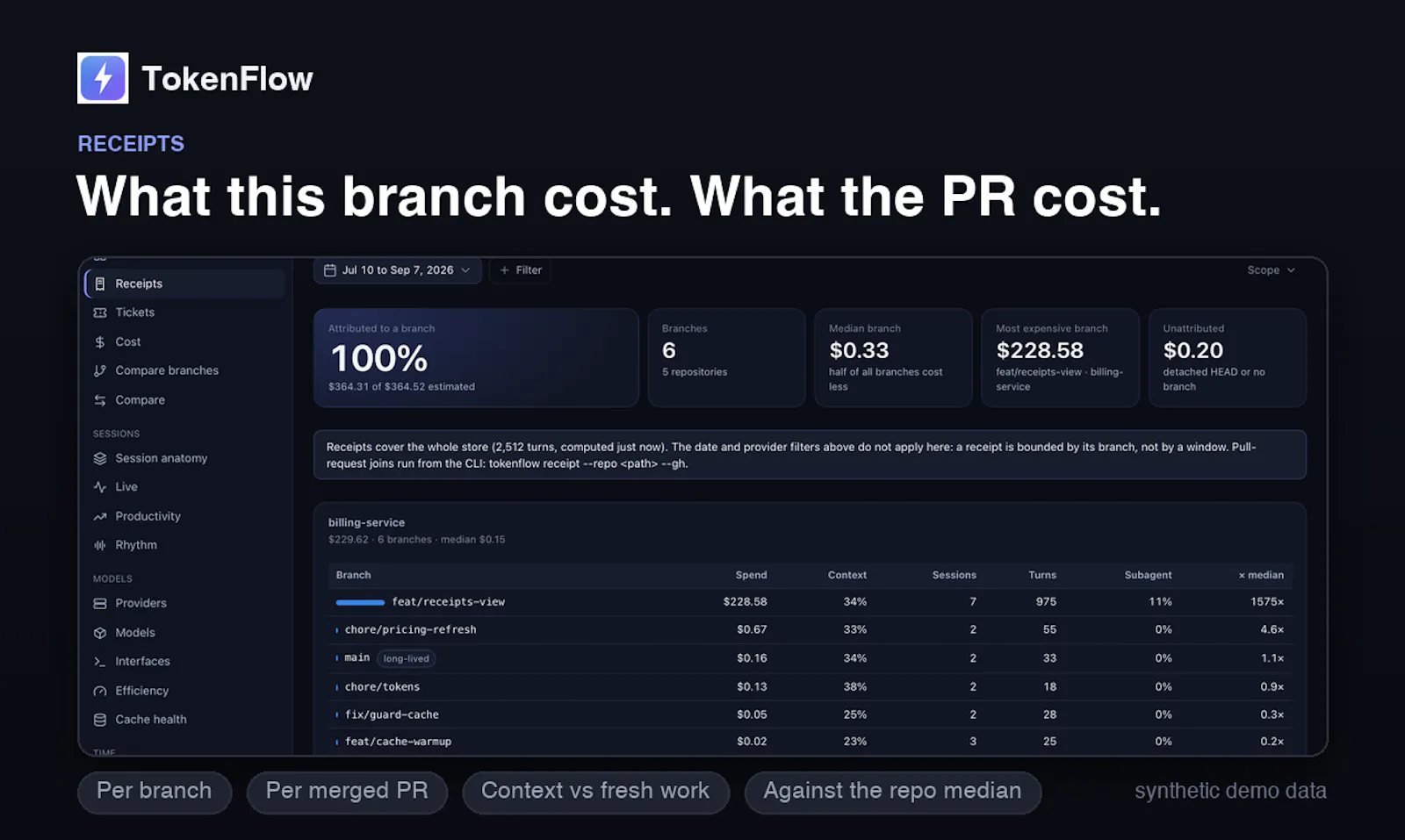Click the Sessions column header

tap(954, 575)
